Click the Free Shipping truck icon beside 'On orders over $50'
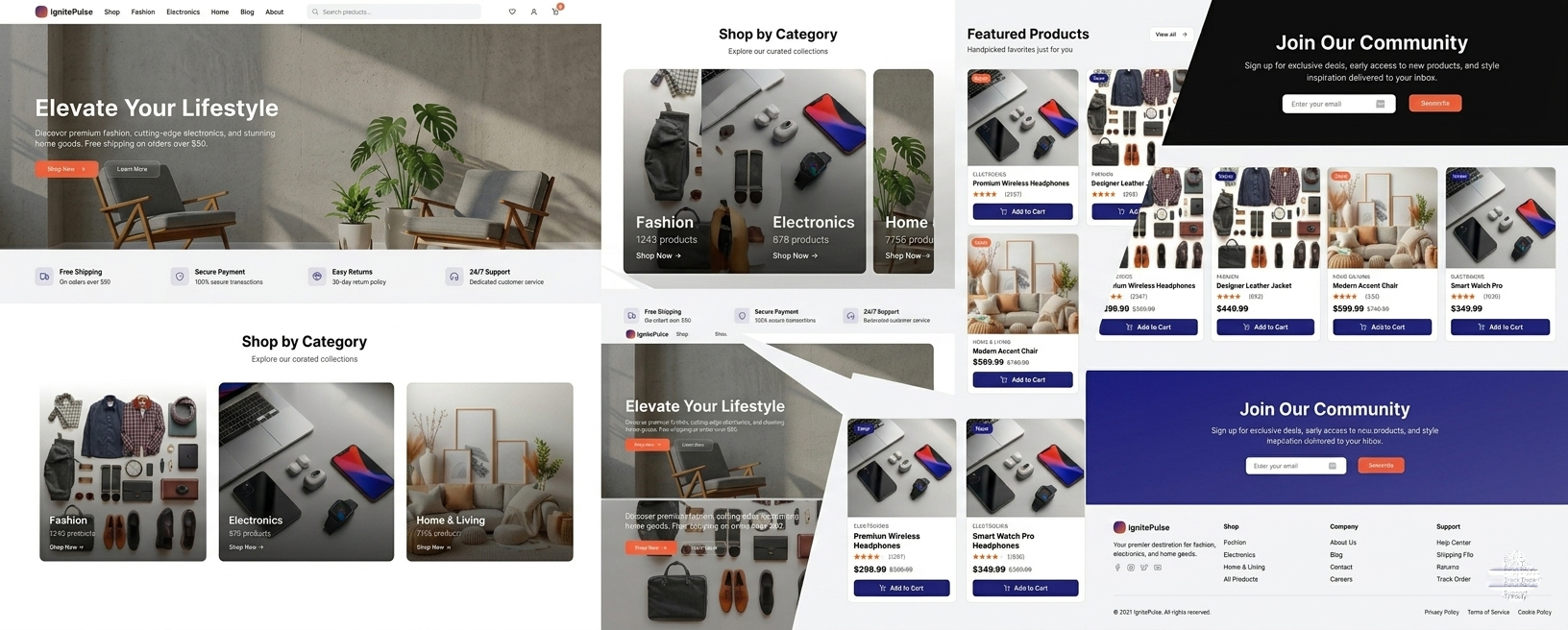 pyautogui.click(x=44, y=277)
